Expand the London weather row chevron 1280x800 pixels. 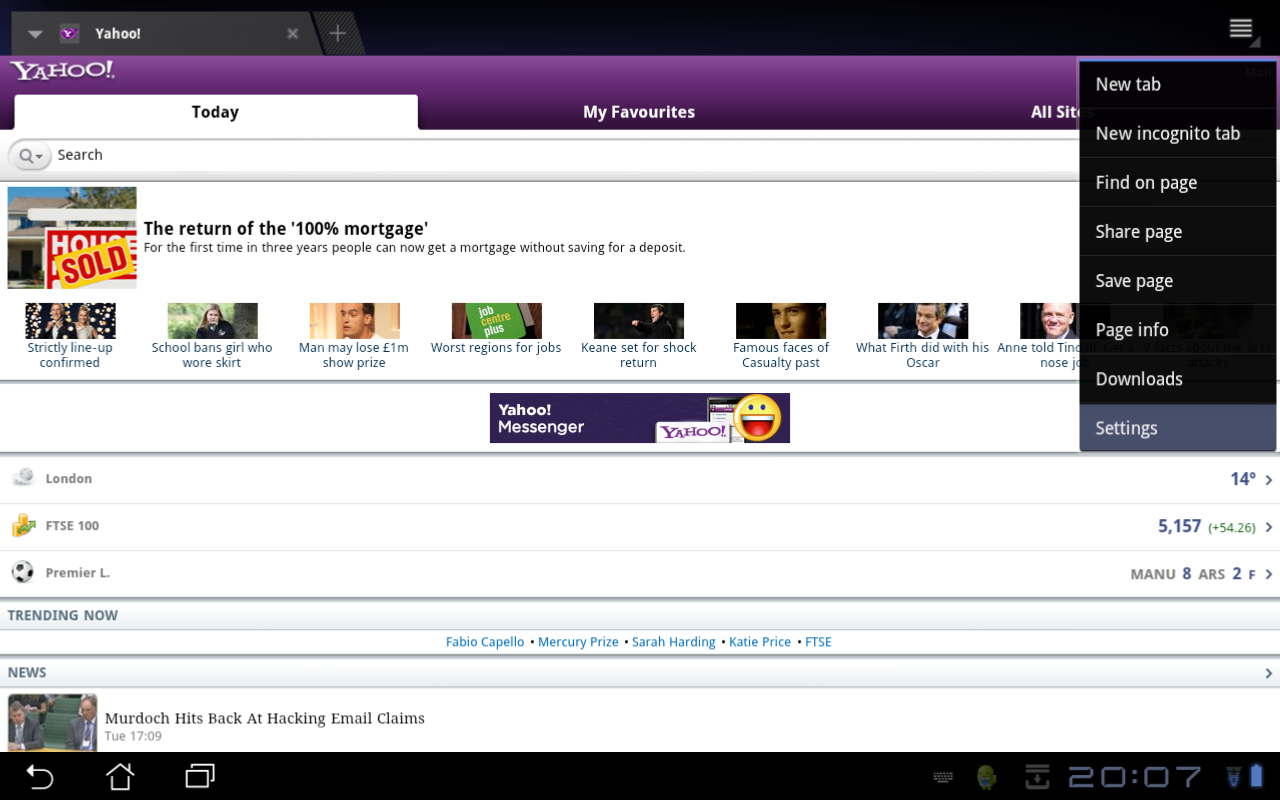coord(1268,480)
